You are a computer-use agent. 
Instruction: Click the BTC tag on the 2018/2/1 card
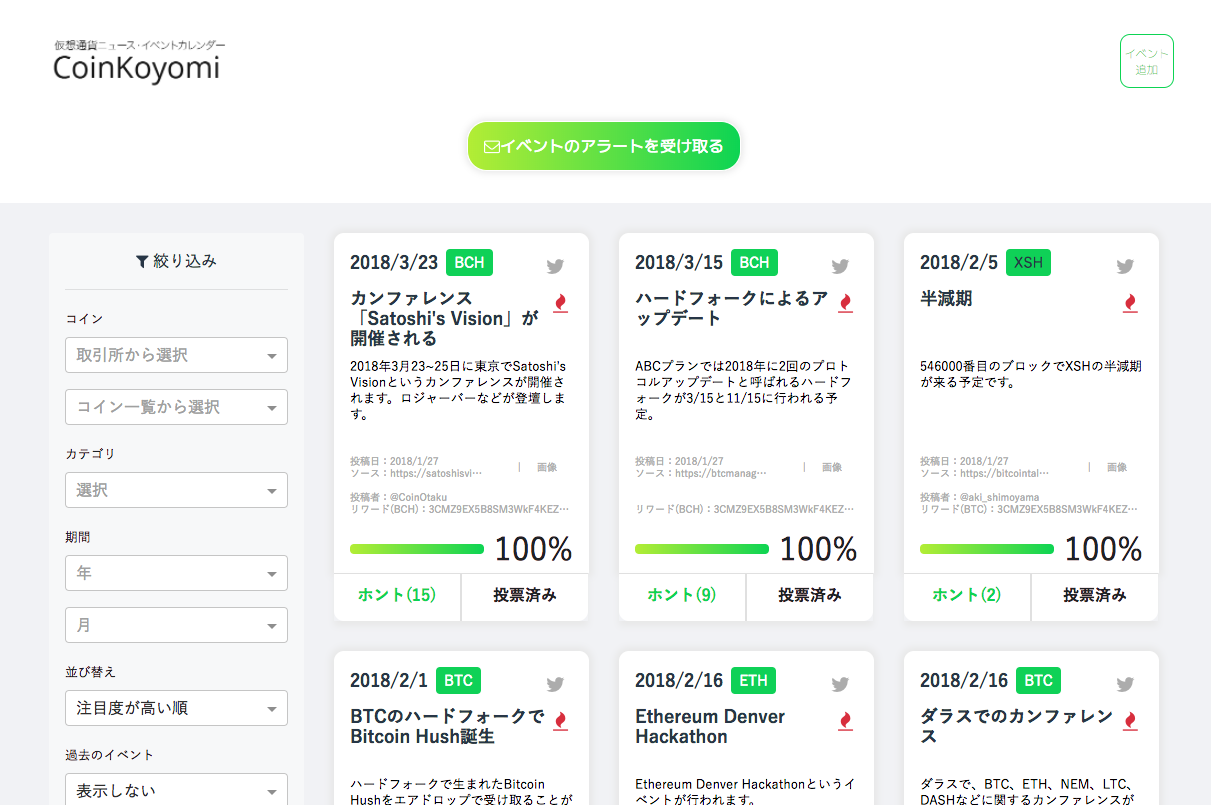[x=458, y=680]
